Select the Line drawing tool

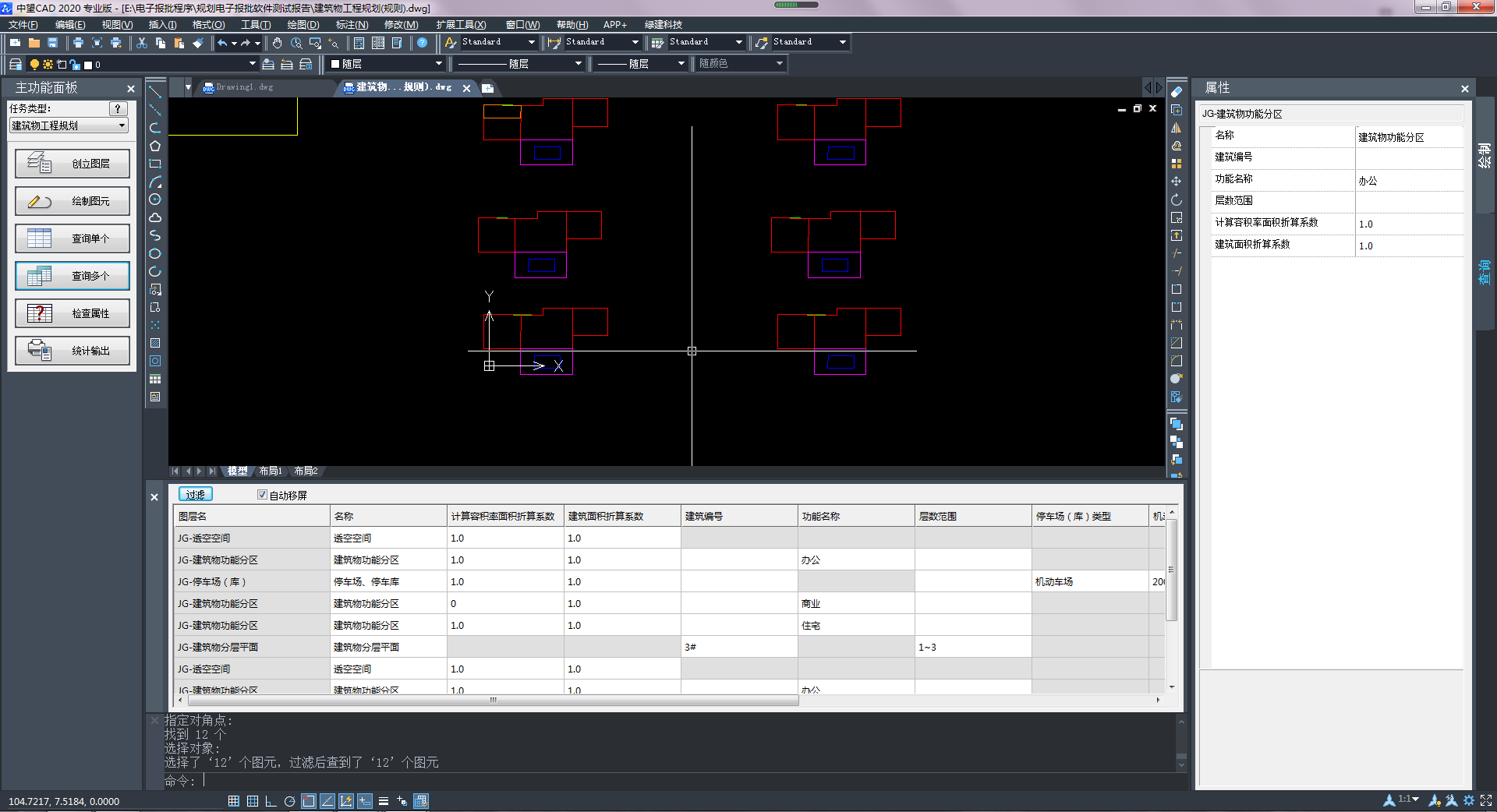tap(155, 92)
